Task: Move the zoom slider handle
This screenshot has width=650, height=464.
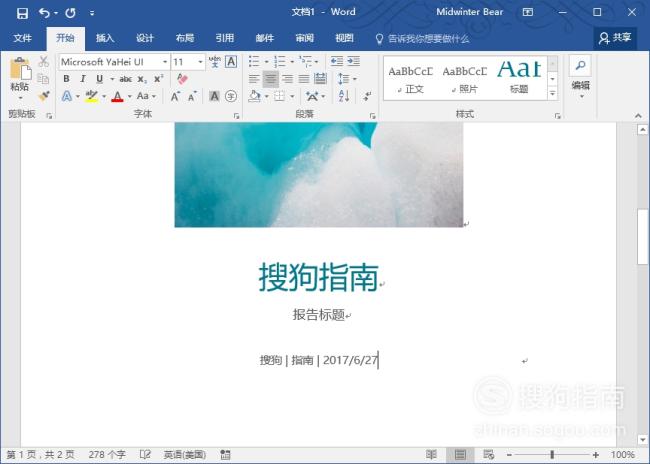Action: (552, 454)
